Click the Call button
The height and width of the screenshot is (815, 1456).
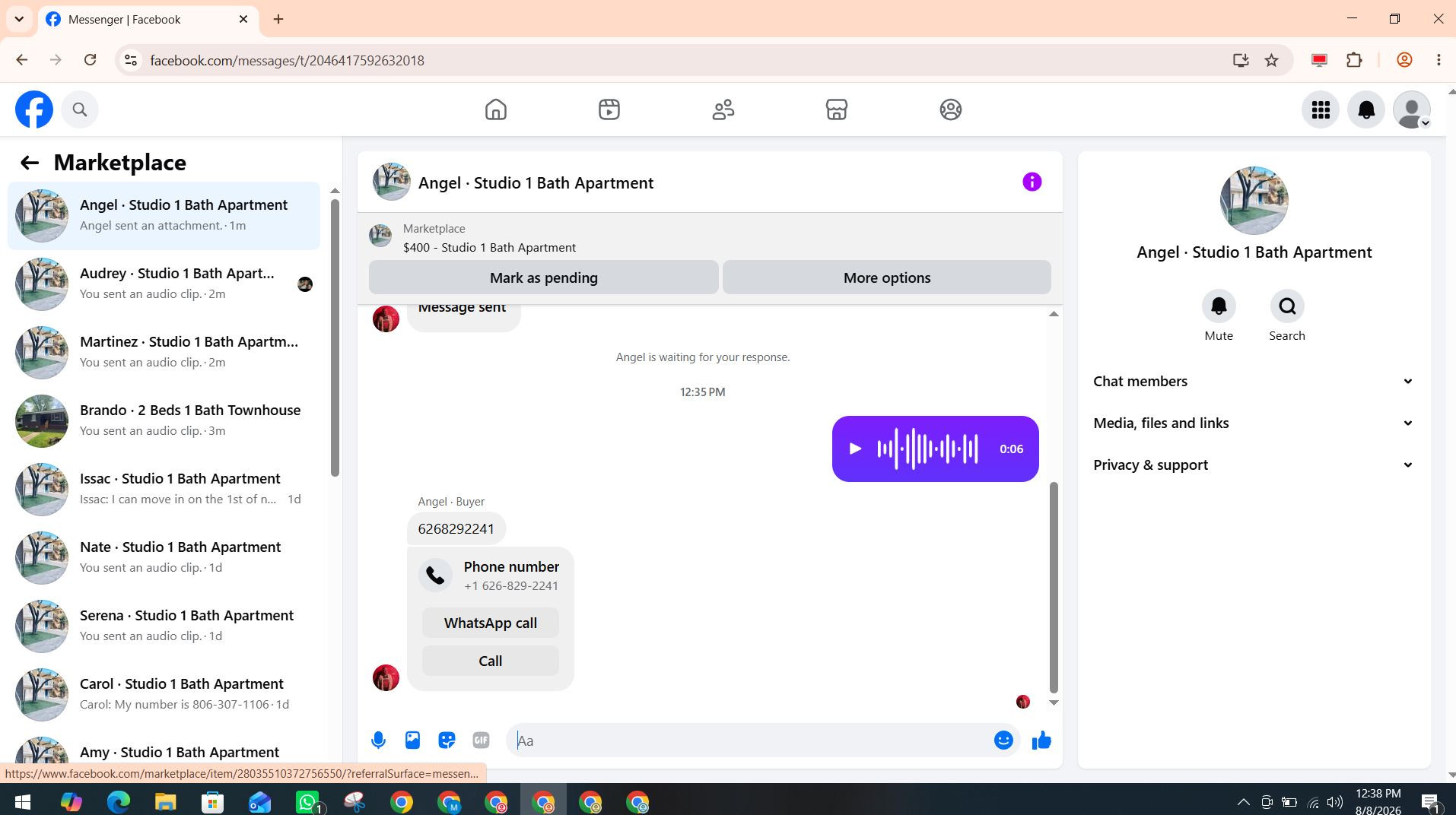(491, 661)
